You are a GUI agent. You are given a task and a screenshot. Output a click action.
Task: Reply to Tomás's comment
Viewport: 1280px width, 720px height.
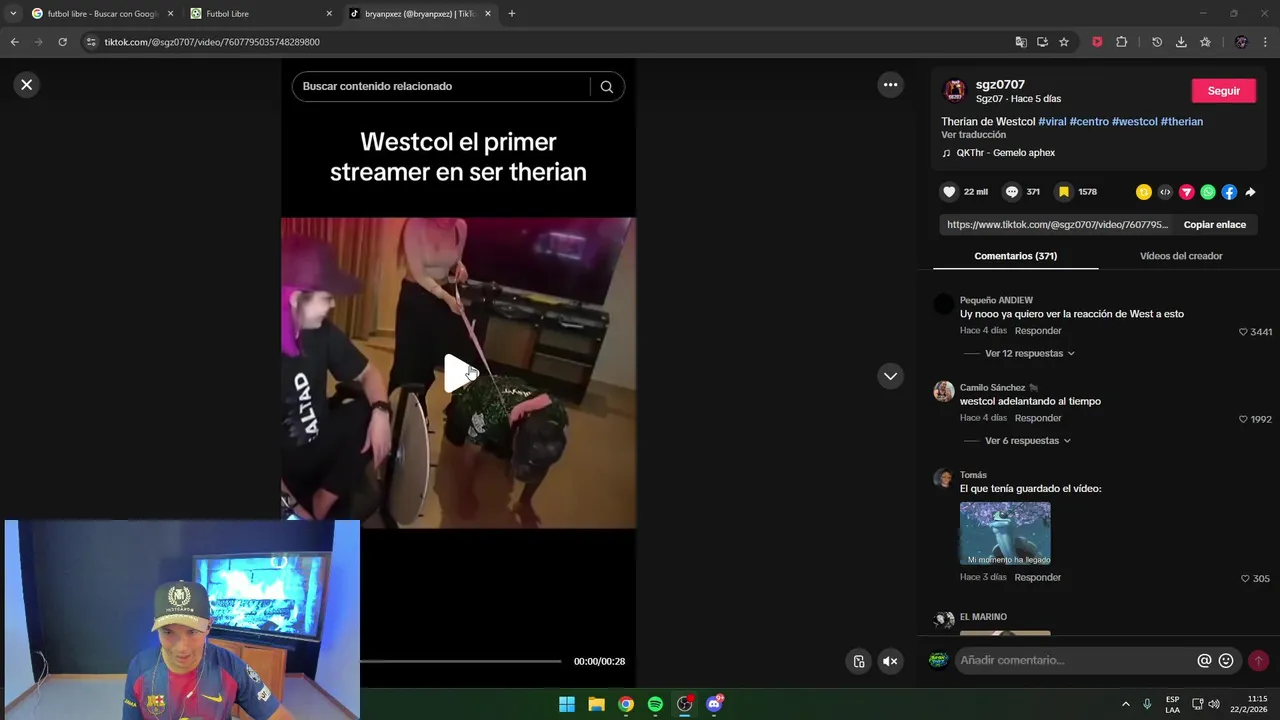[1038, 577]
